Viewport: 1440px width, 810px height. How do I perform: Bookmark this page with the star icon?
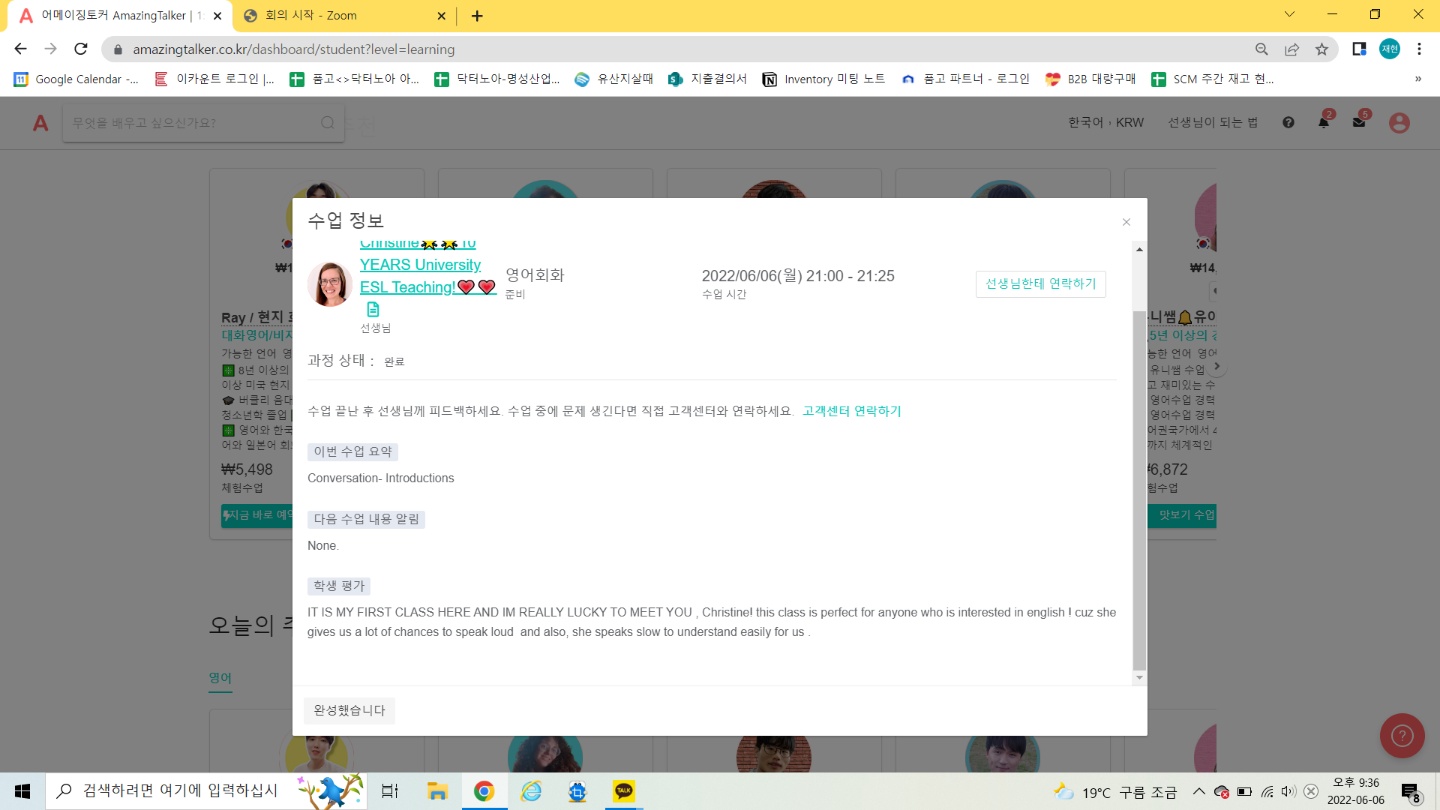tap(1322, 49)
